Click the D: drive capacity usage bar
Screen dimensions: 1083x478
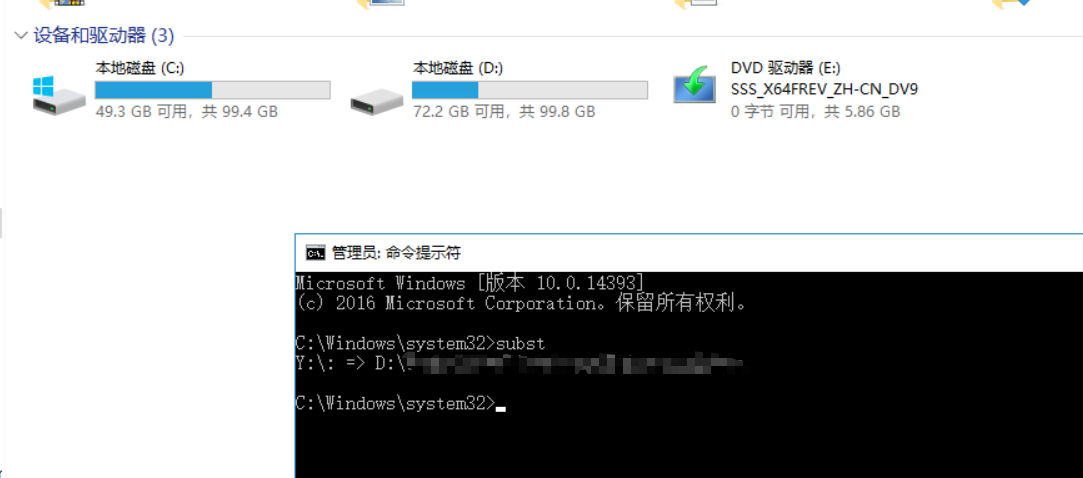click(530, 90)
